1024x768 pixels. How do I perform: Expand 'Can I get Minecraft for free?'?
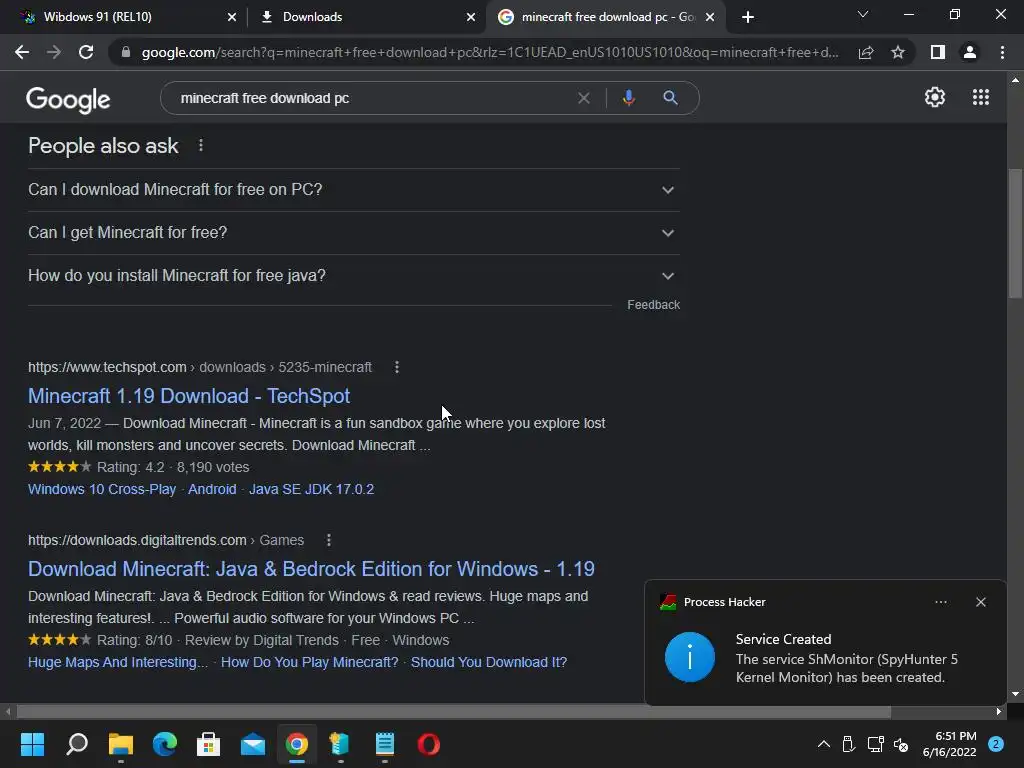pos(354,233)
